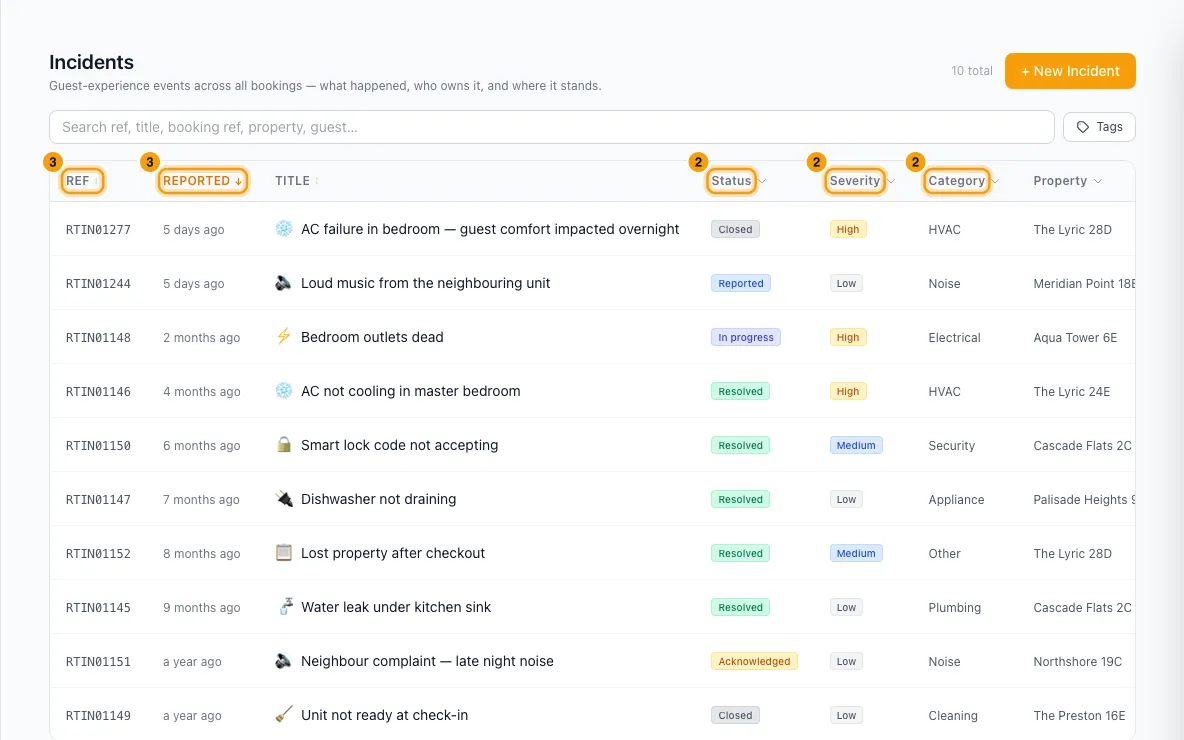
Task: Click the 2 months ago reported cell
Action: [201, 338]
